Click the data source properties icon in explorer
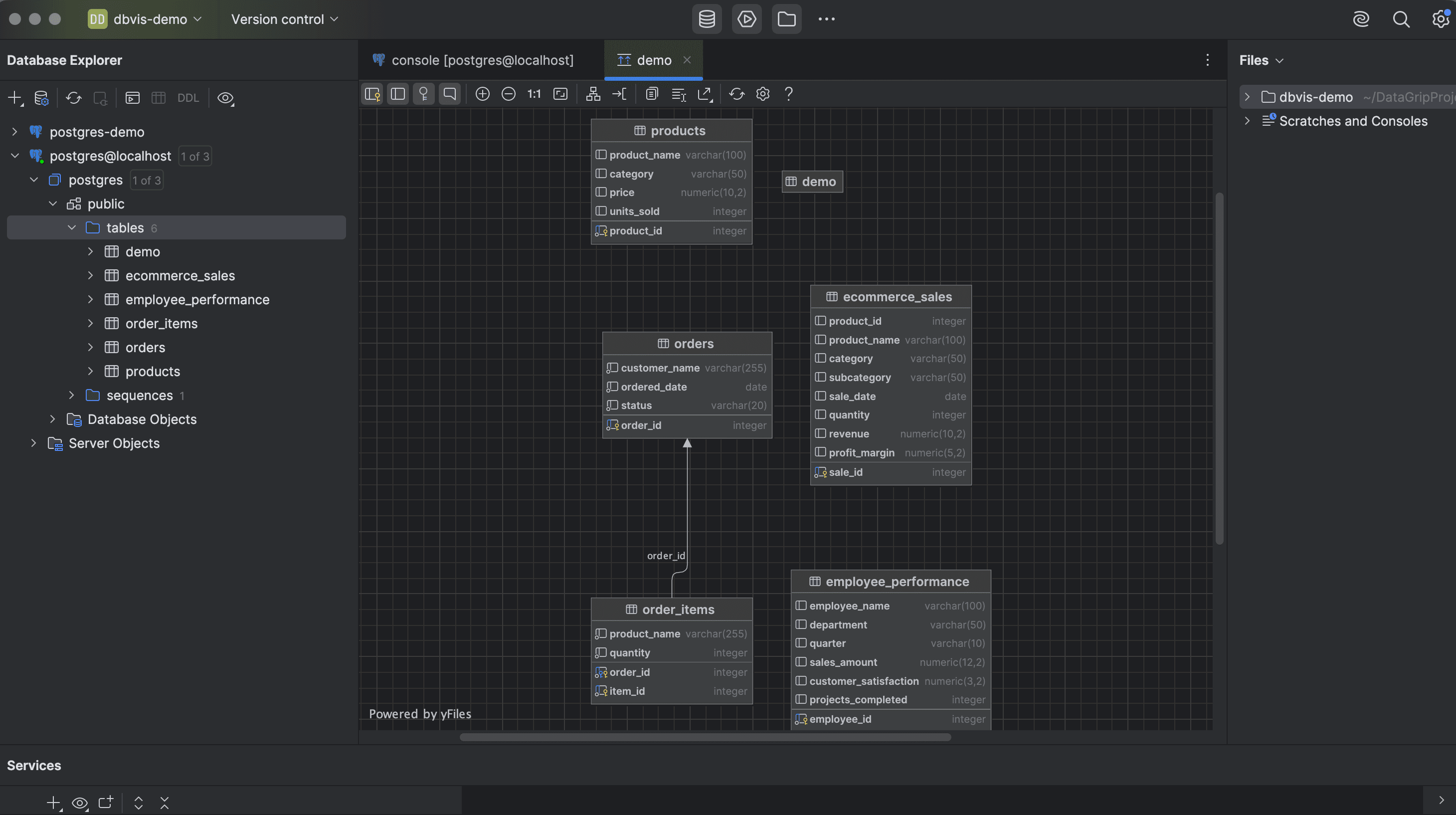Image resolution: width=1456 pixels, height=815 pixels. click(41, 98)
